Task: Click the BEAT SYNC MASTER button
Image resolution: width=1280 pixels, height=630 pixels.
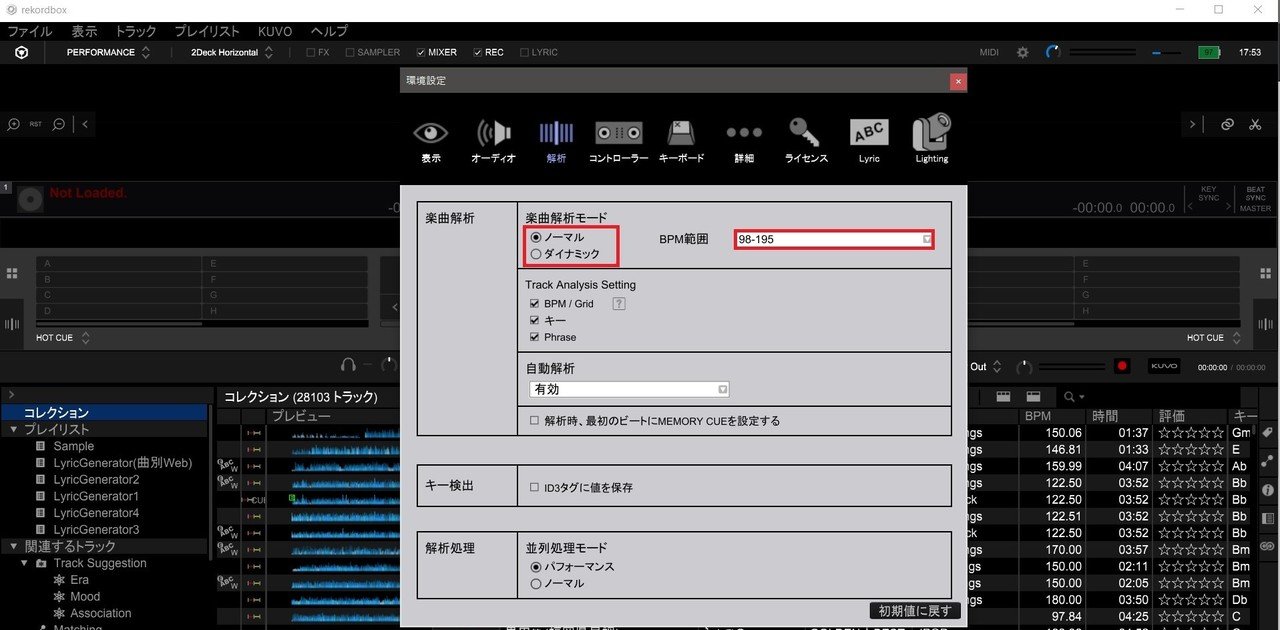Action: click(x=1255, y=198)
